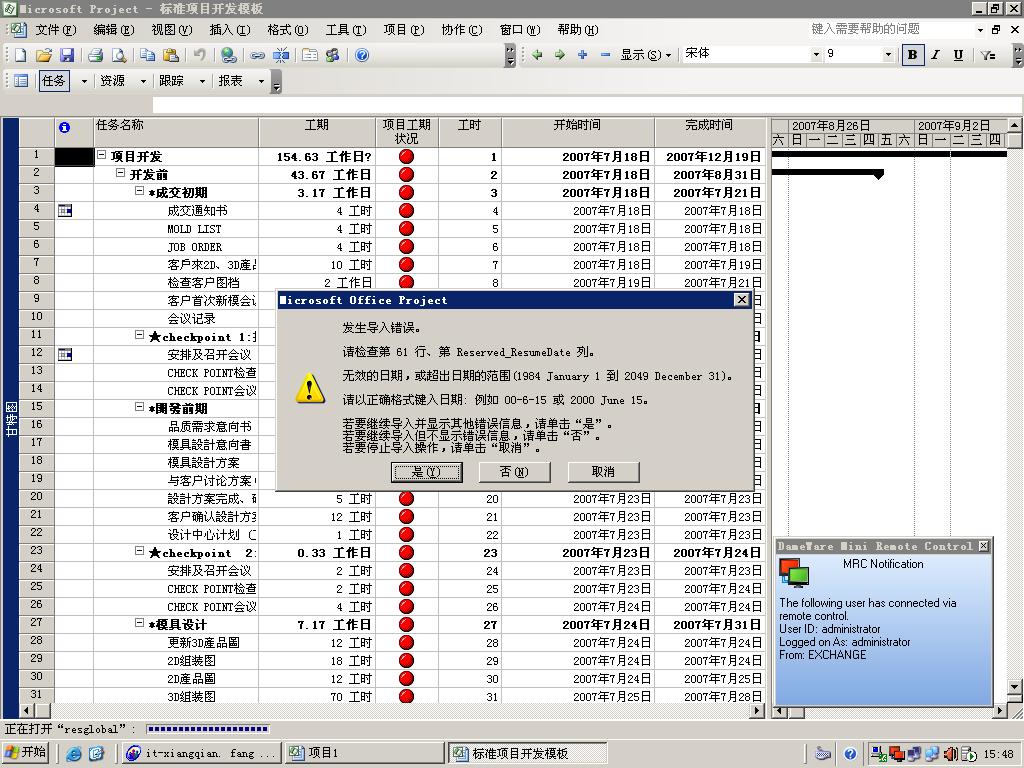
Task: Paste using the clipboard icon
Action: point(170,55)
